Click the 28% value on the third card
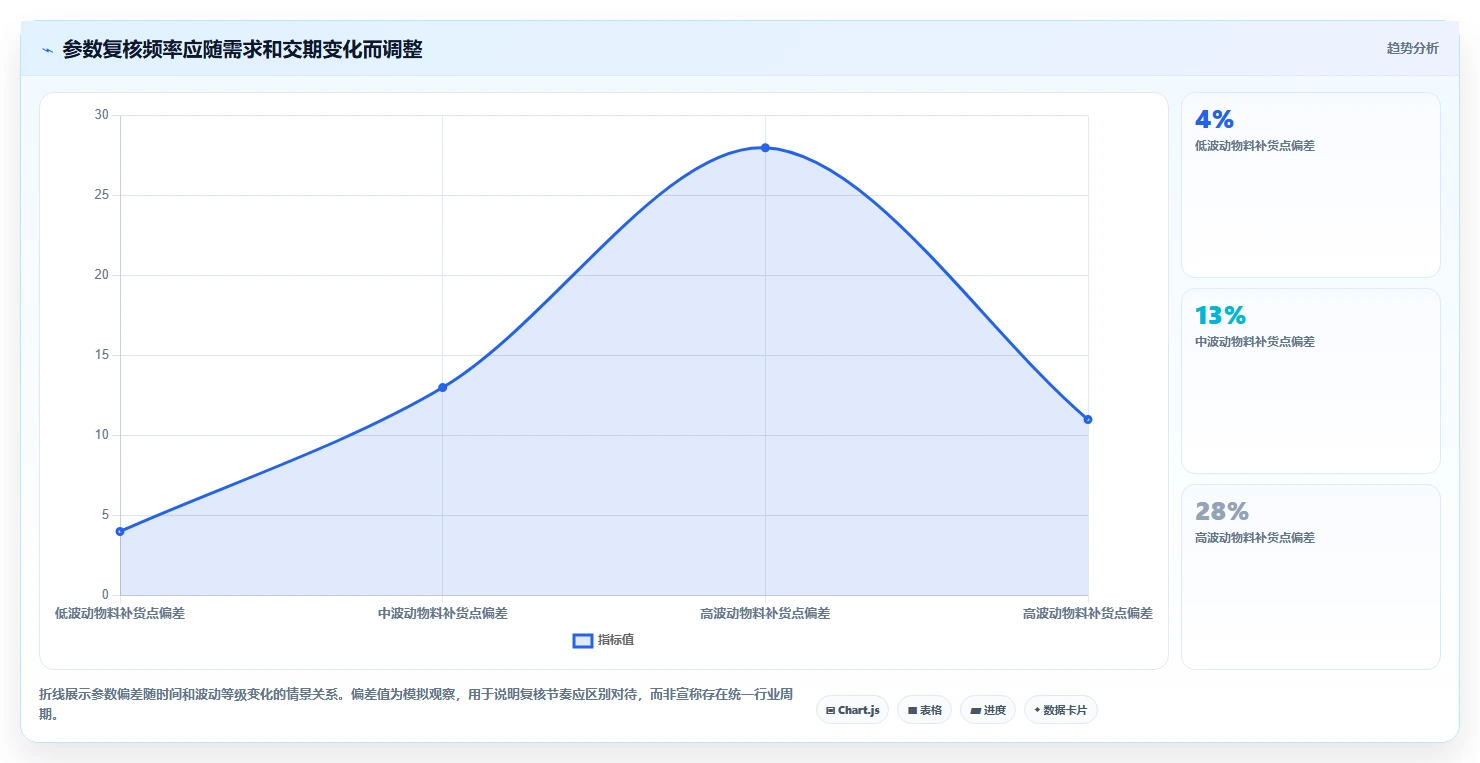Image resolution: width=1480 pixels, height=763 pixels. click(1222, 511)
